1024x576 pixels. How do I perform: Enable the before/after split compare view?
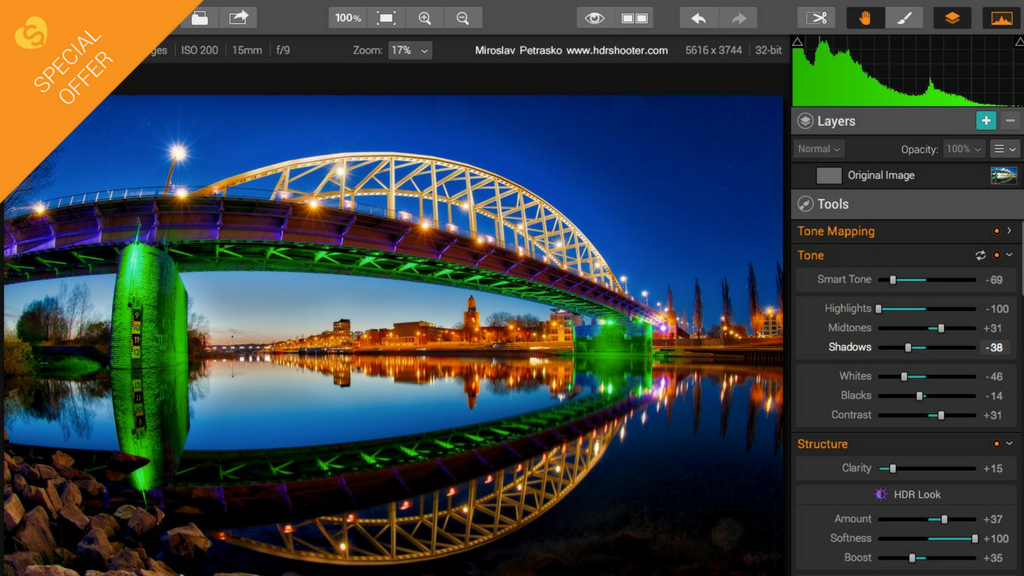pos(636,17)
